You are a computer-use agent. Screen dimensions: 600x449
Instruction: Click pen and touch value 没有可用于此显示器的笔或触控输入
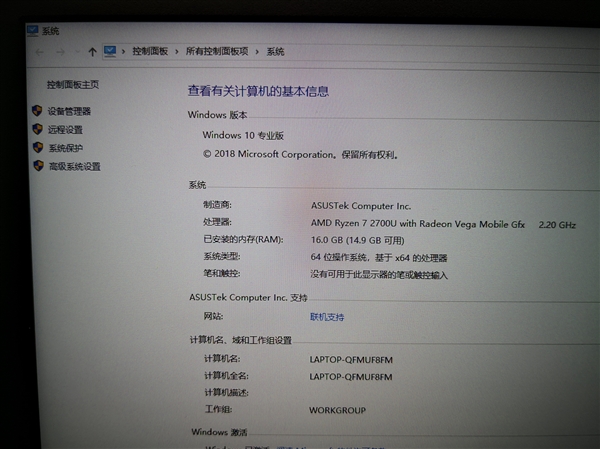(x=379, y=275)
